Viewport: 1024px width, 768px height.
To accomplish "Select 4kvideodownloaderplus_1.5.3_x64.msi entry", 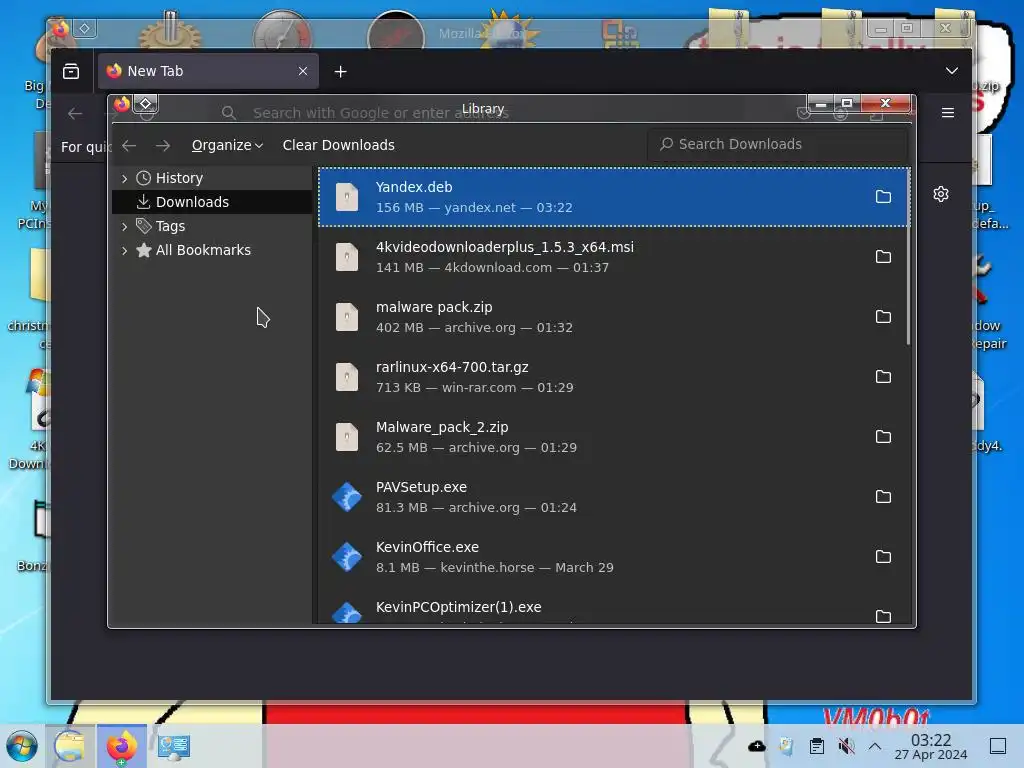I will coord(613,257).
